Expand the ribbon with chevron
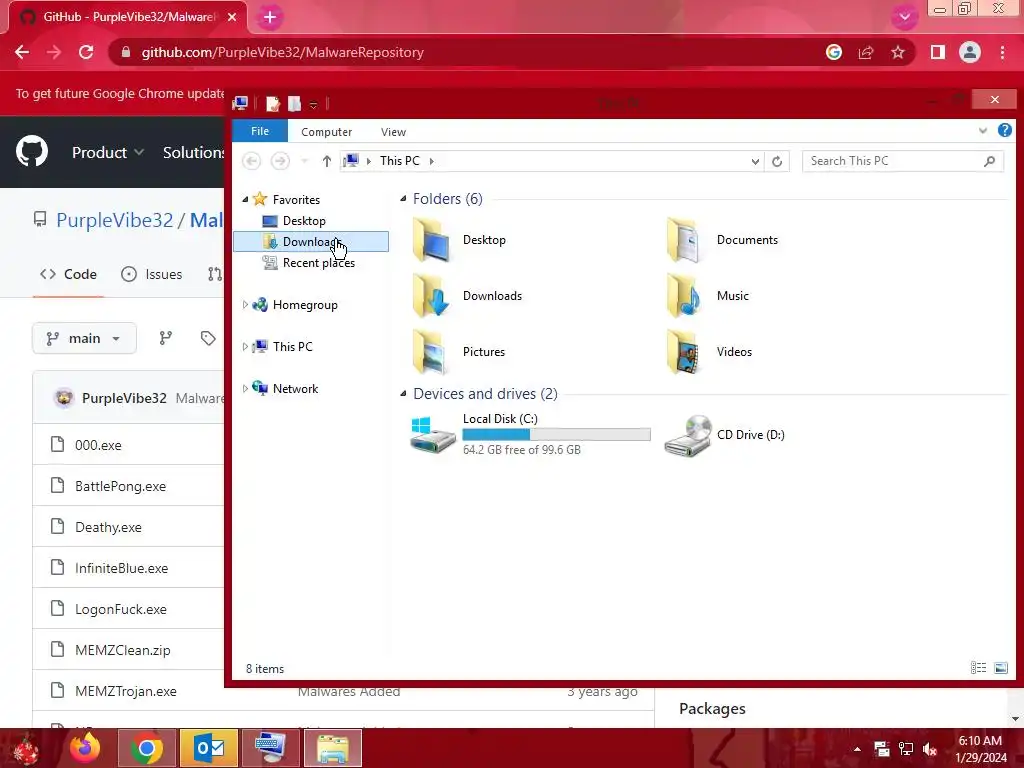Viewport: 1024px width, 768px height. point(982,131)
